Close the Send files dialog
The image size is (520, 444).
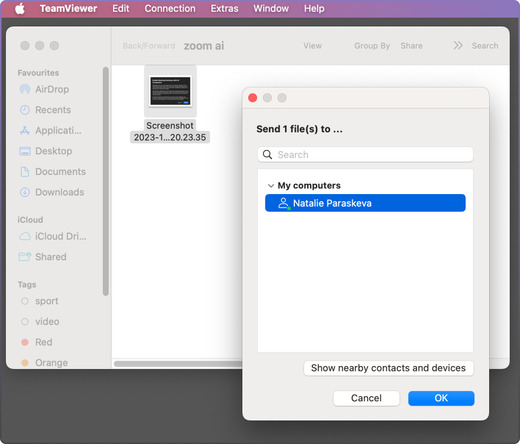[253, 98]
